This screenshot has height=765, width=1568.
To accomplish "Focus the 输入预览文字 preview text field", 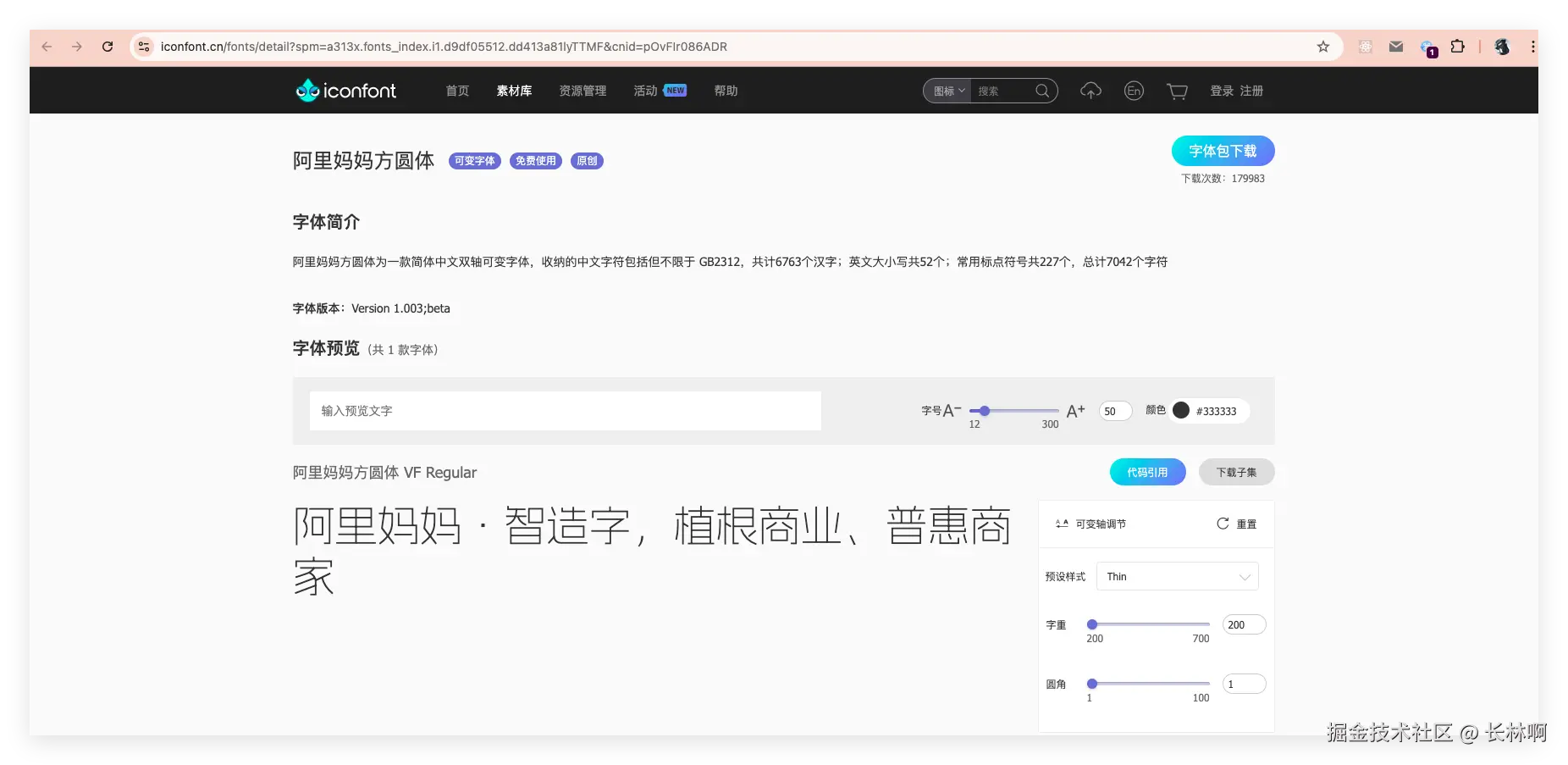I will (565, 411).
